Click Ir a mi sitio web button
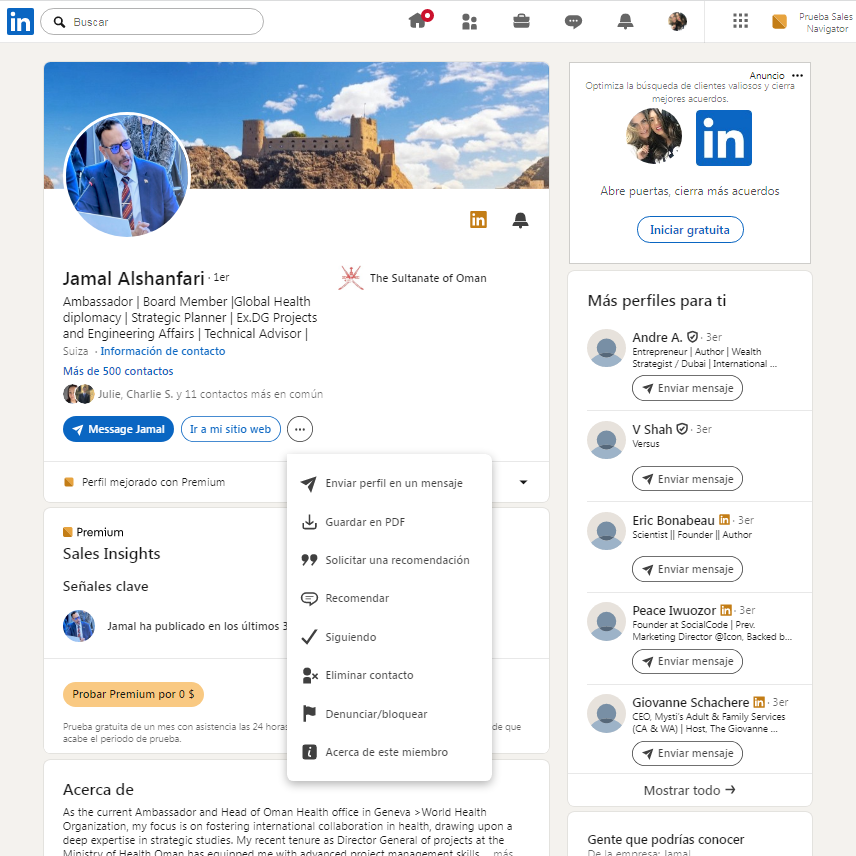This screenshot has height=856, width=856. click(231, 429)
